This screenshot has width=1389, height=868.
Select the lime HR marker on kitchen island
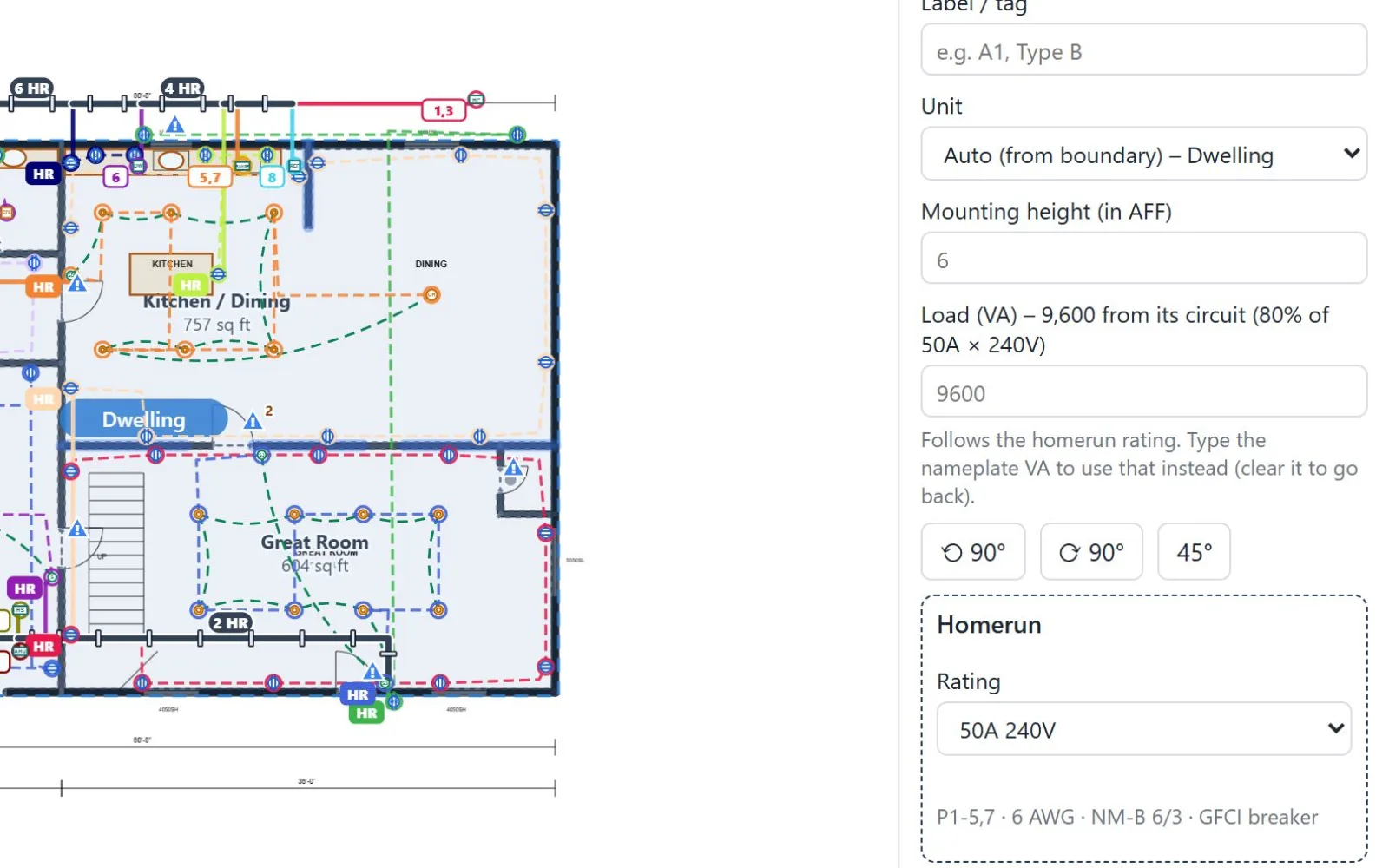click(x=190, y=285)
